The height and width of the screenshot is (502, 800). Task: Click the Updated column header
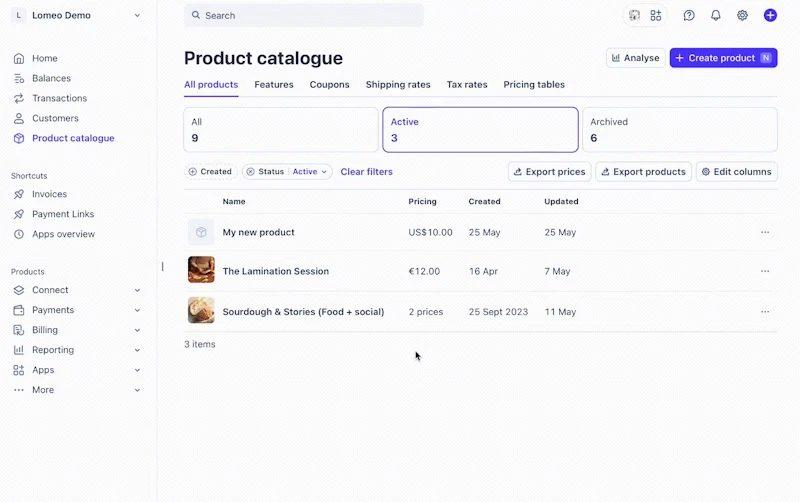561,202
